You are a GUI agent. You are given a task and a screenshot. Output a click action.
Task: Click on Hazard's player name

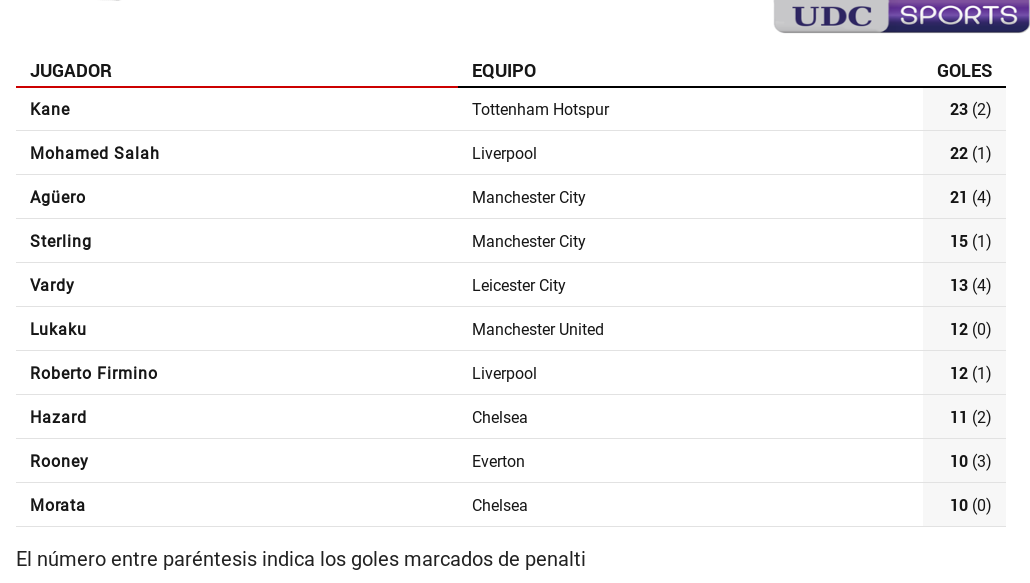click(58, 417)
